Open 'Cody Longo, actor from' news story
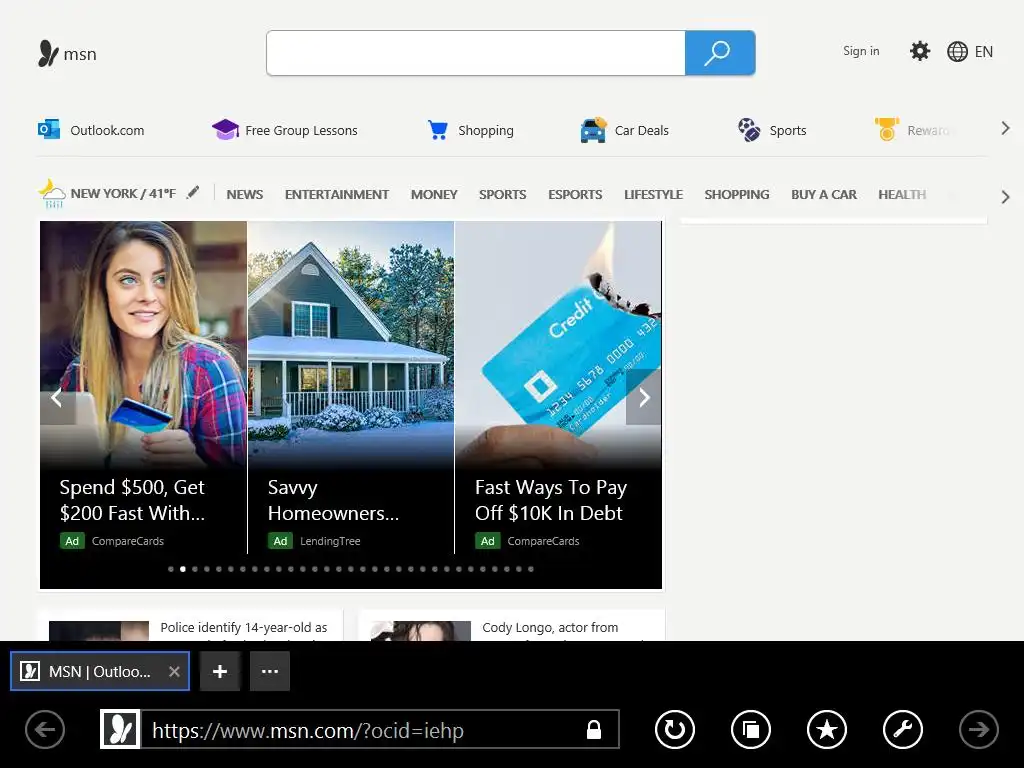This screenshot has width=1024, height=768. coord(550,628)
